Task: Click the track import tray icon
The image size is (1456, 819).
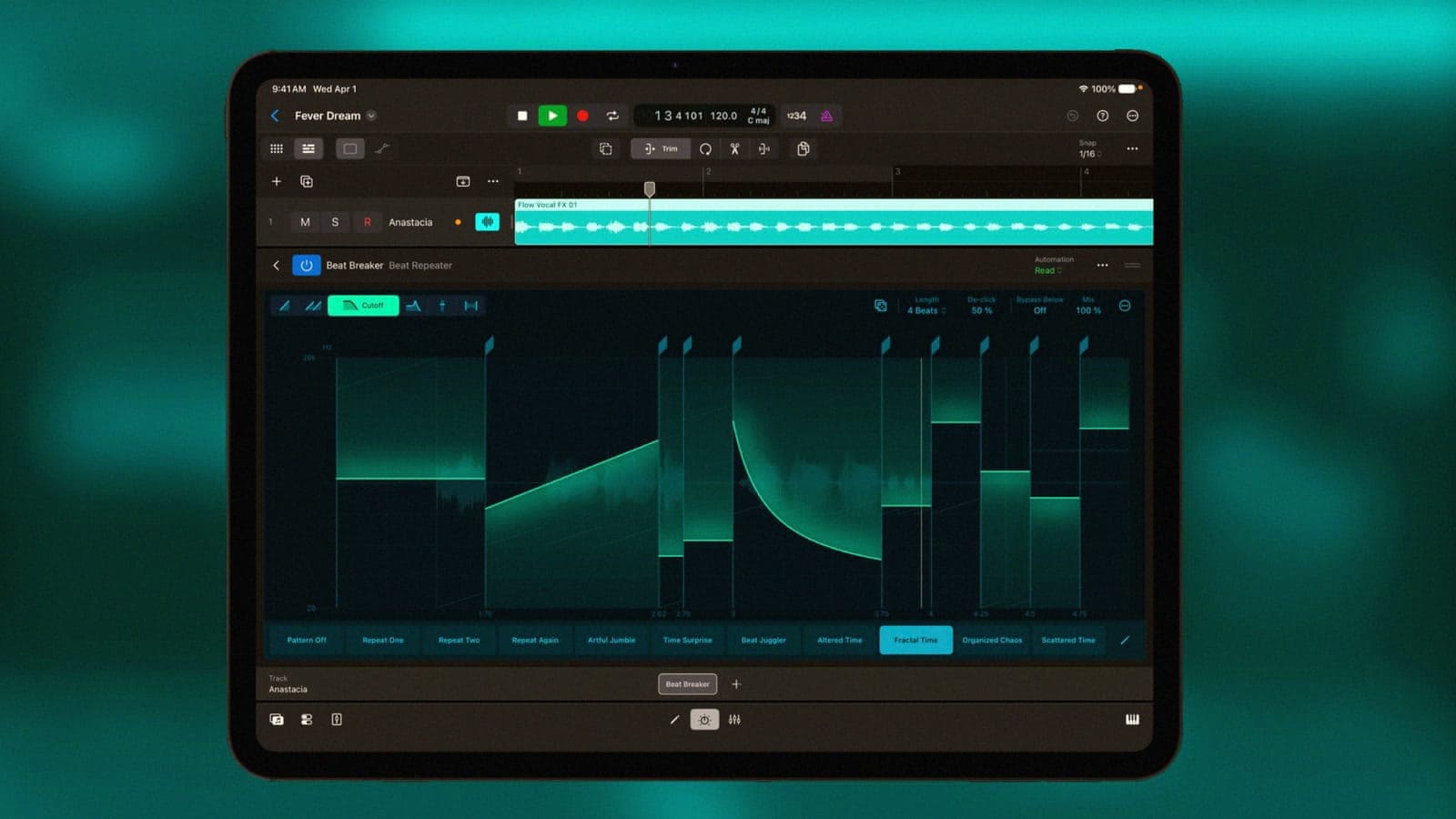Action: [x=463, y=181]
